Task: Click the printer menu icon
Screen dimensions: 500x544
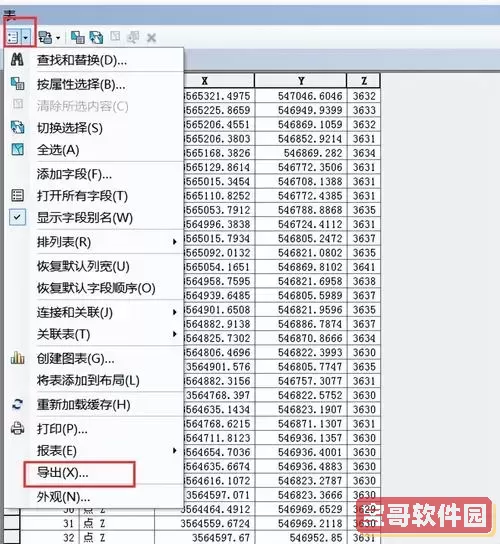Action: point(17,428)
